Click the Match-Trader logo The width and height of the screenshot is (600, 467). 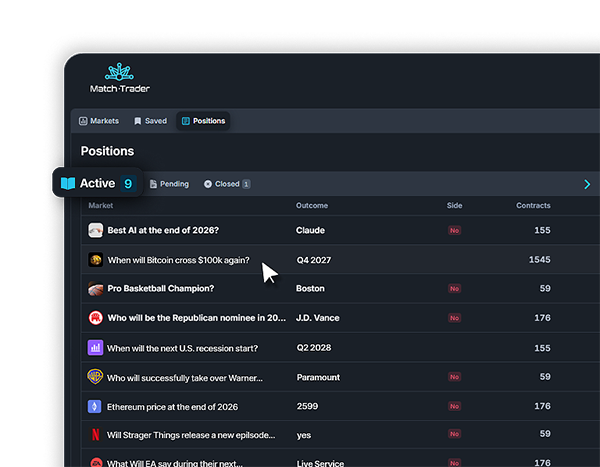point(127,79)
